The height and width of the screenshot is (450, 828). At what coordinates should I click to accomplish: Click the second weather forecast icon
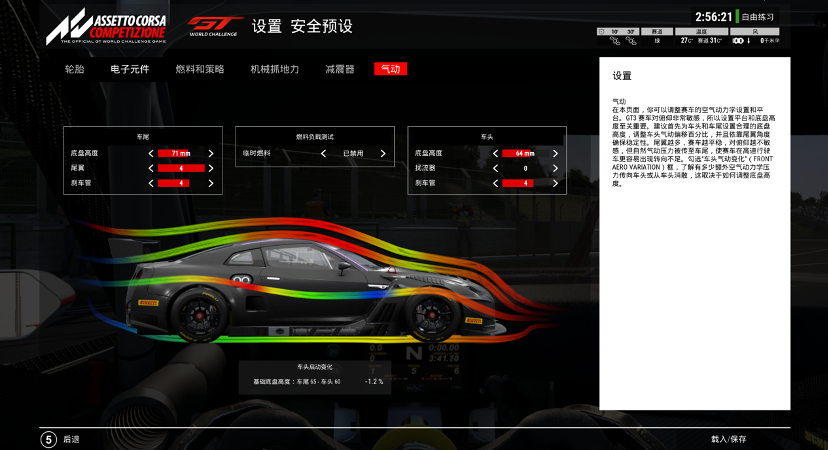pyautogui.click(x=631, y=41)
